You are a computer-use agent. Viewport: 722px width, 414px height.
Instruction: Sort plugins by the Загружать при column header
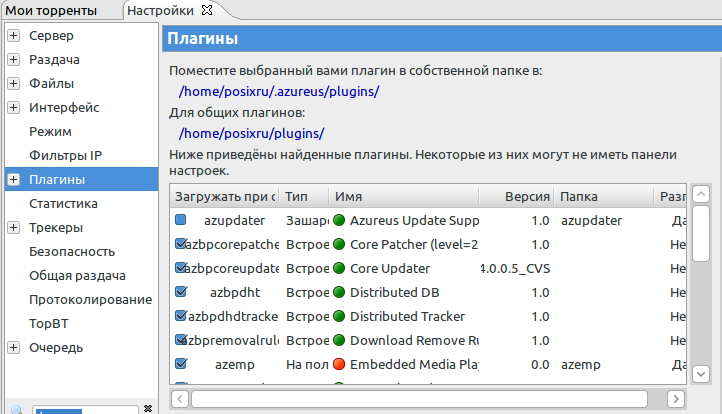coord(225,197)
